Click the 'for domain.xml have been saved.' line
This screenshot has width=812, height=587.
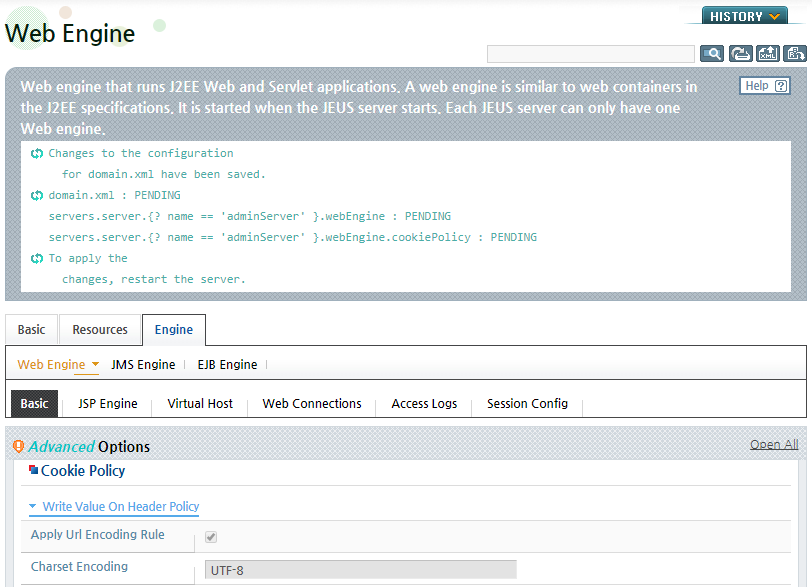pos(164,174)
